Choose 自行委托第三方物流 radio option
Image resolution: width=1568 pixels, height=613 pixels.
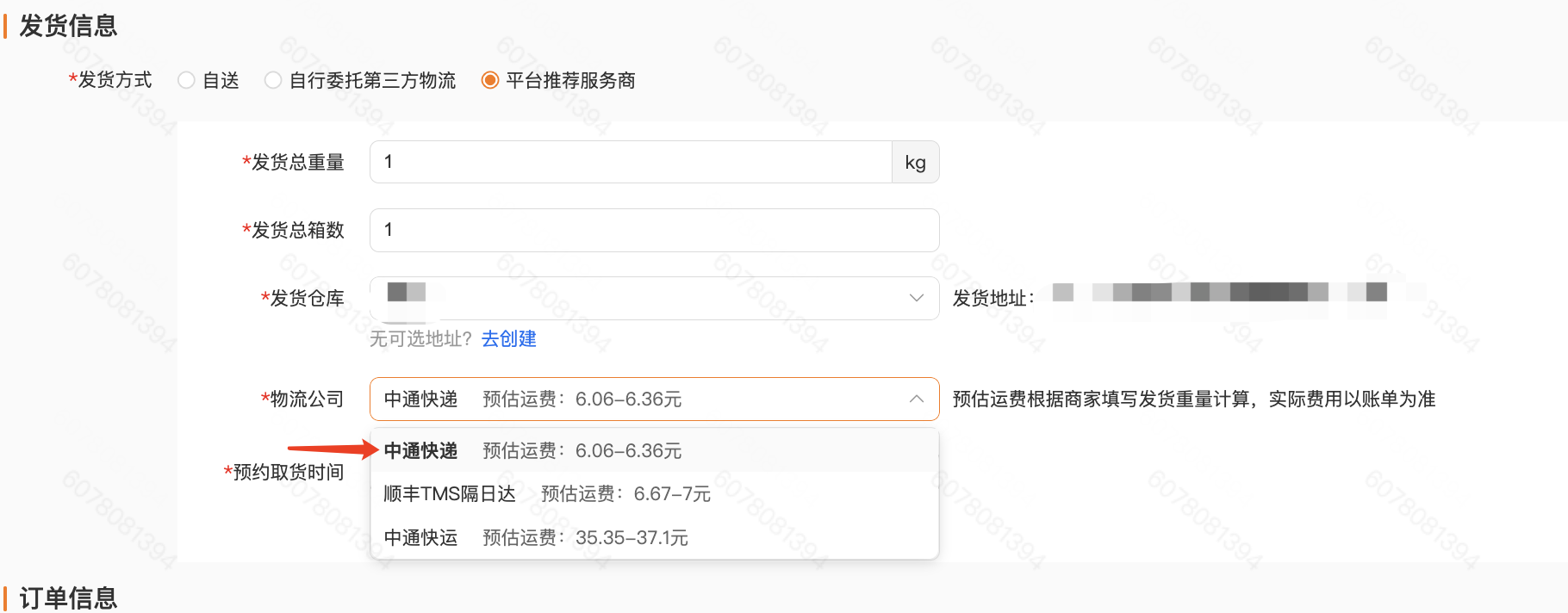273,80
